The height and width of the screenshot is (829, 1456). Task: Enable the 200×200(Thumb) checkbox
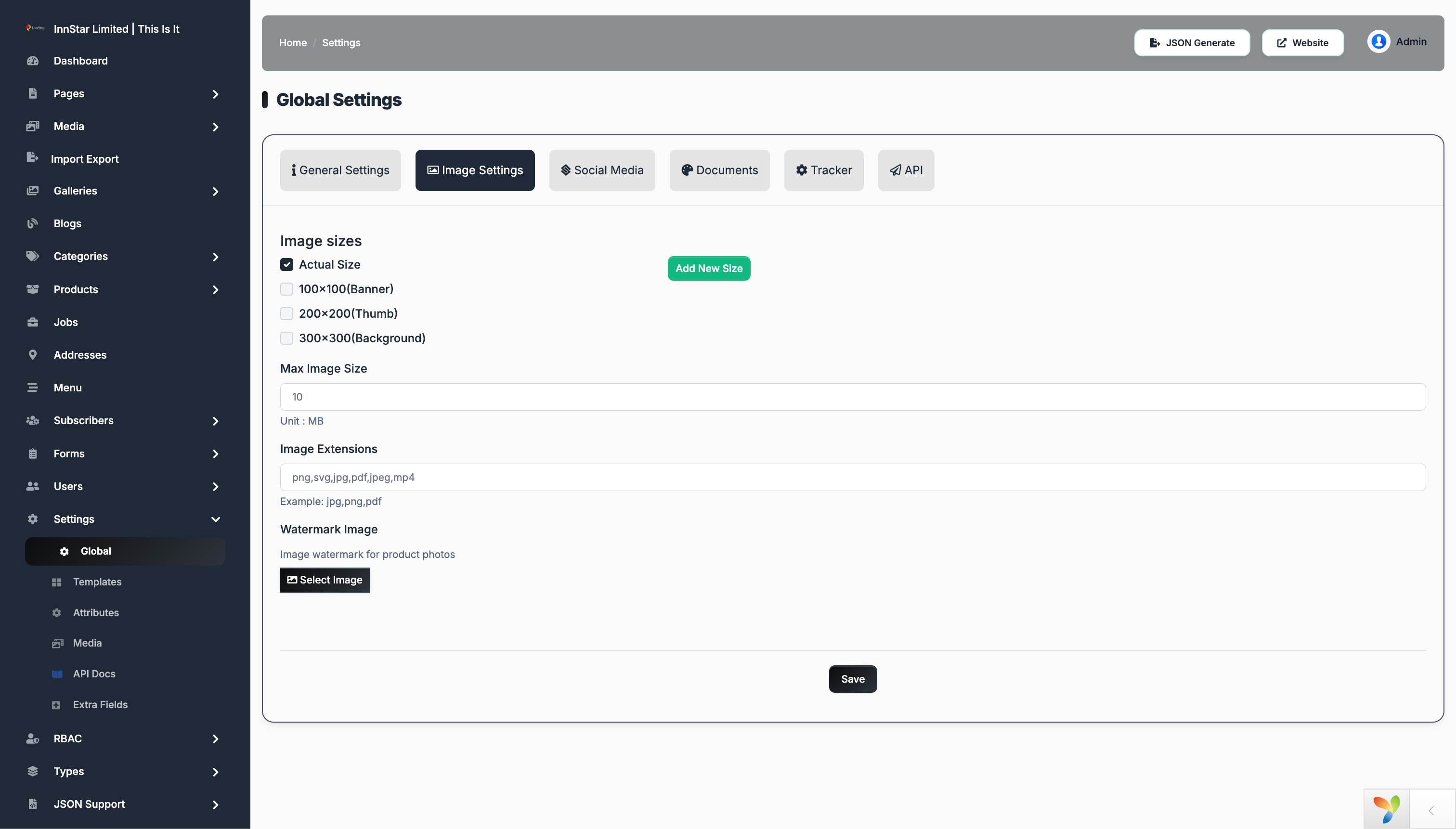286,314
